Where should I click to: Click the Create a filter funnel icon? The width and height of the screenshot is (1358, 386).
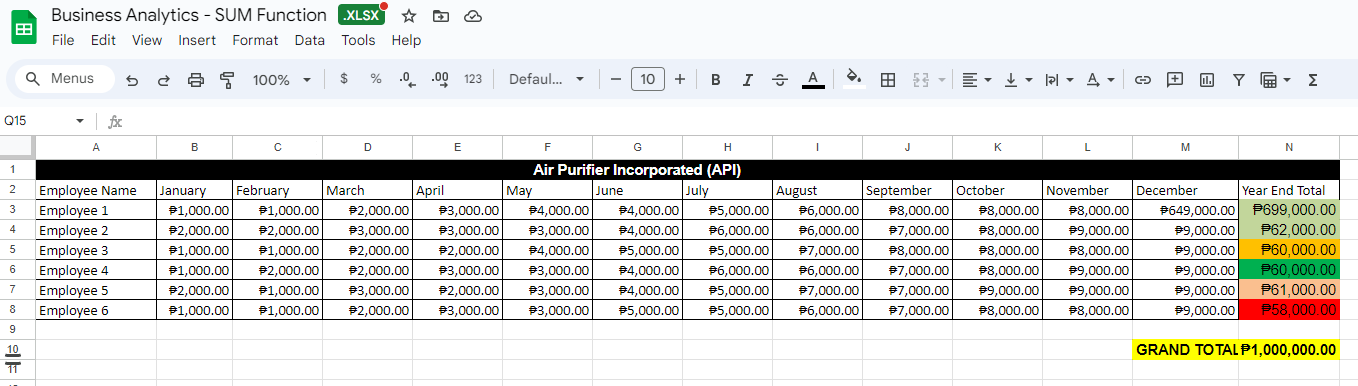(1239, 80)
